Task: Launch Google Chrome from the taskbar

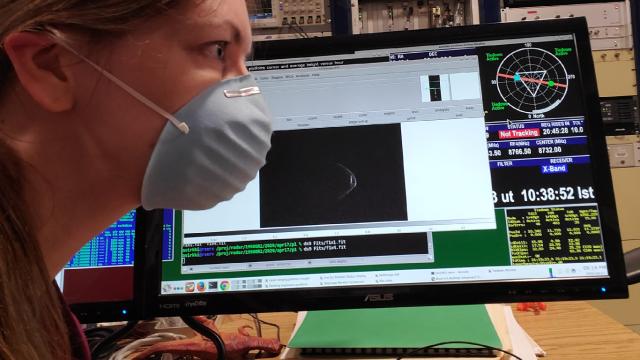Action: coord(224,286)
